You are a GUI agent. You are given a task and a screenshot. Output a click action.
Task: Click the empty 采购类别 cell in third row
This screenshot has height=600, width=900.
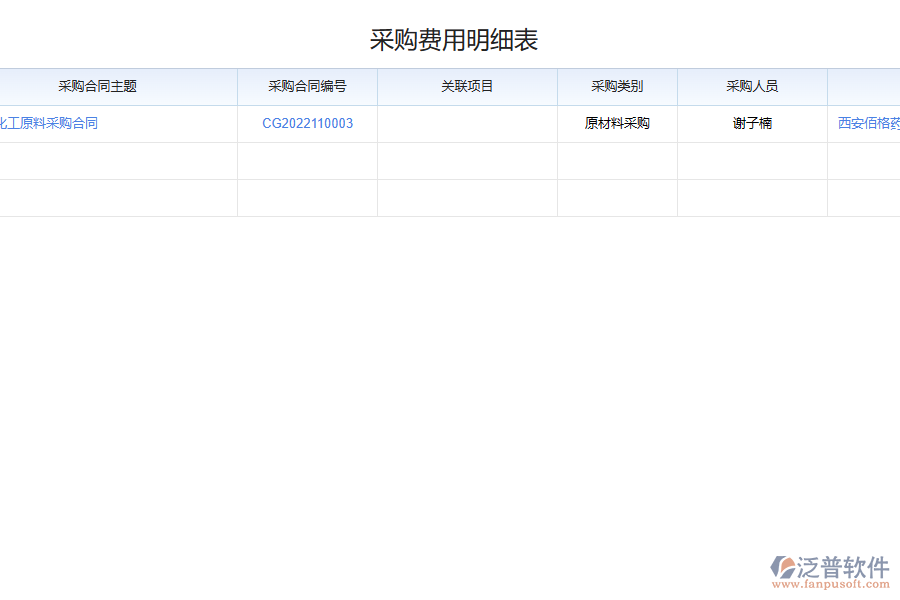pos(617,197)
